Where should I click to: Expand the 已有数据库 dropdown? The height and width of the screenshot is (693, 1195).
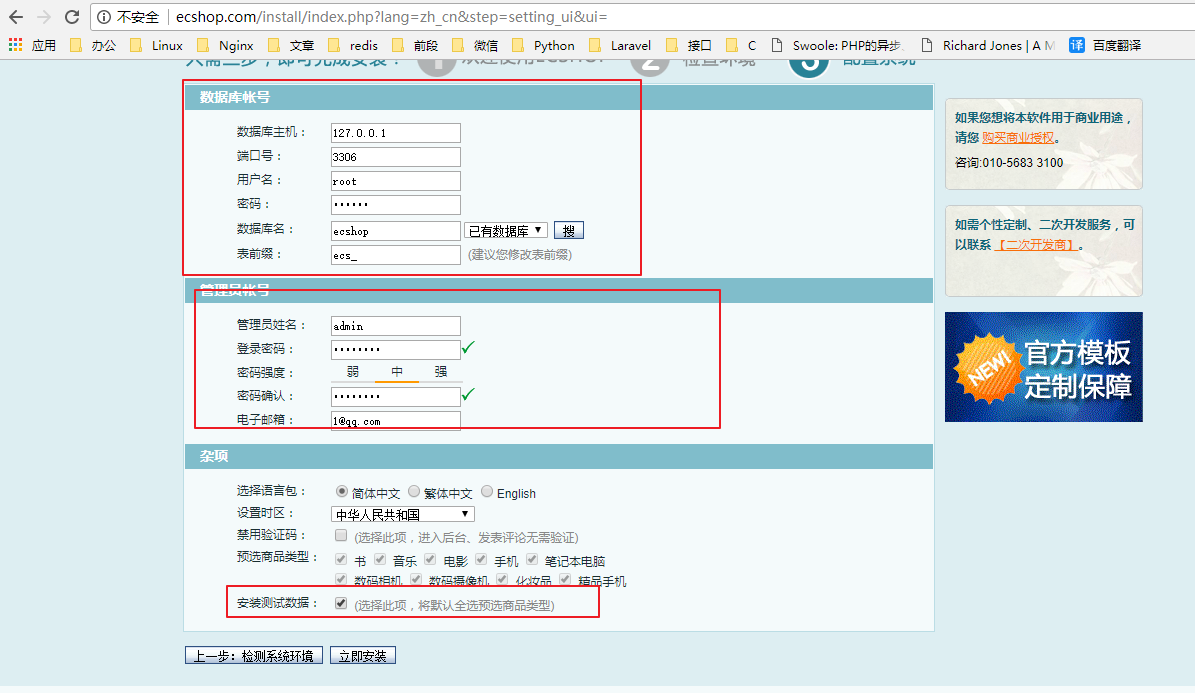click(506, 231)
